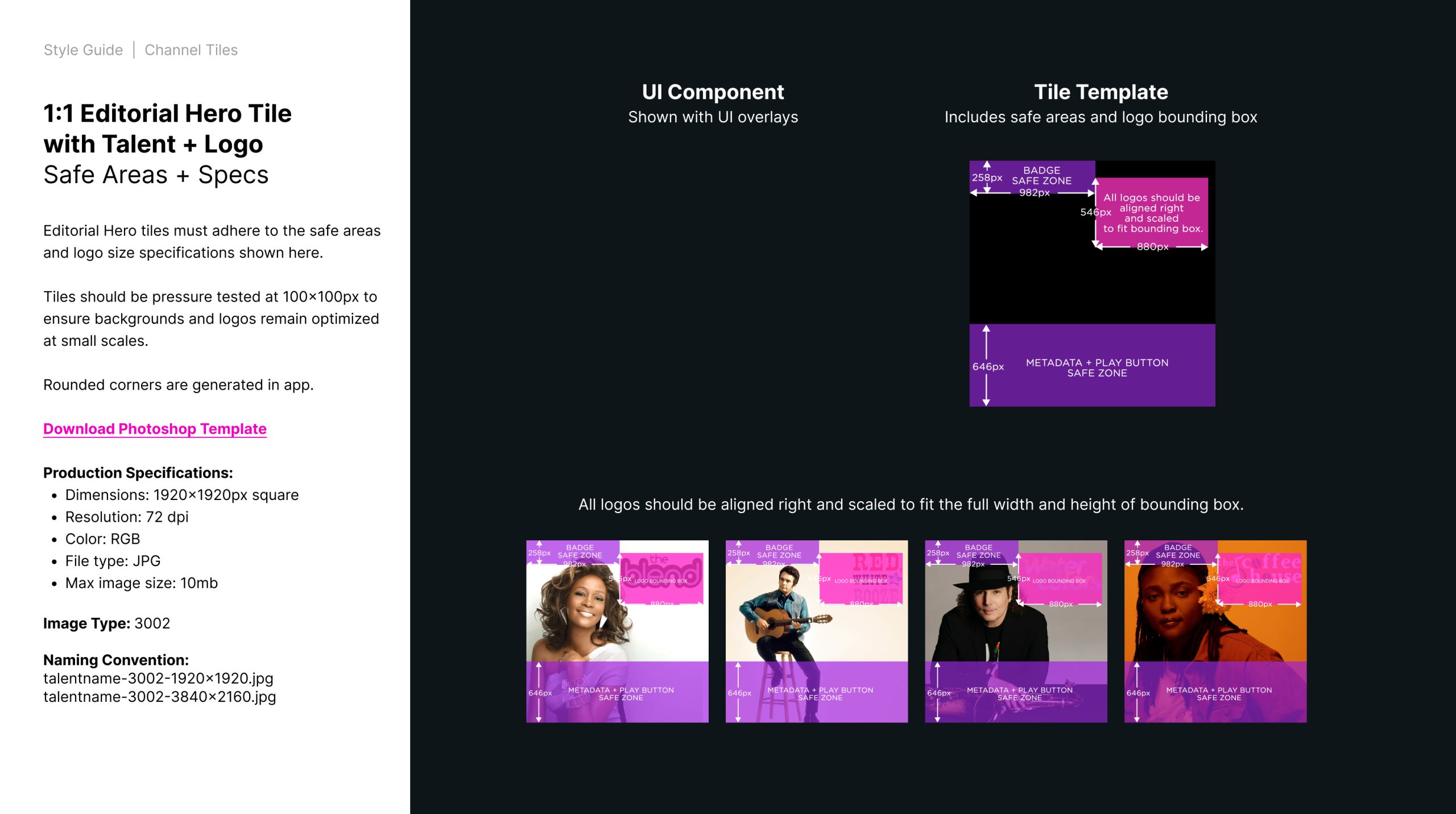Click the Channel Tiles breadcrumb
This screenshot has width=1456, height=814.
(191, 50)
